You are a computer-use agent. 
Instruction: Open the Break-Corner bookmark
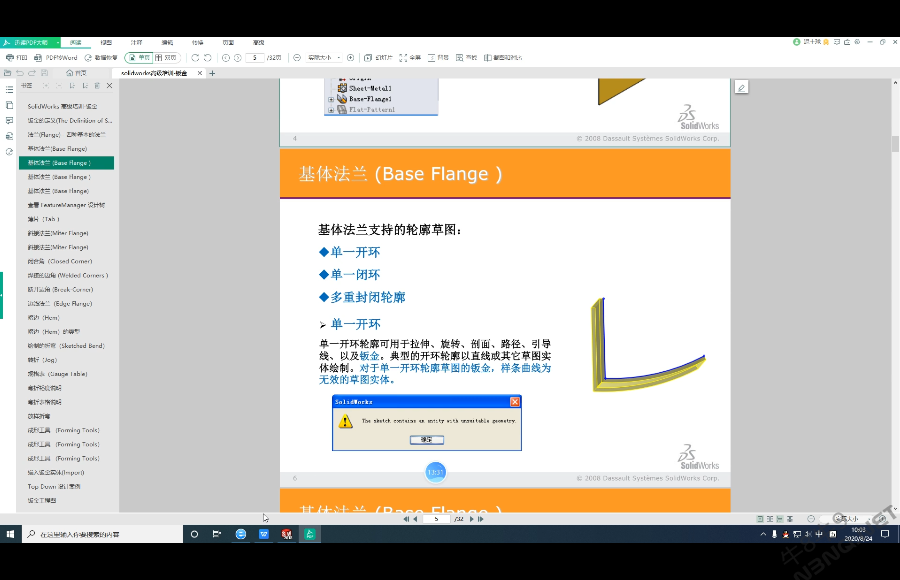point(60,289)
